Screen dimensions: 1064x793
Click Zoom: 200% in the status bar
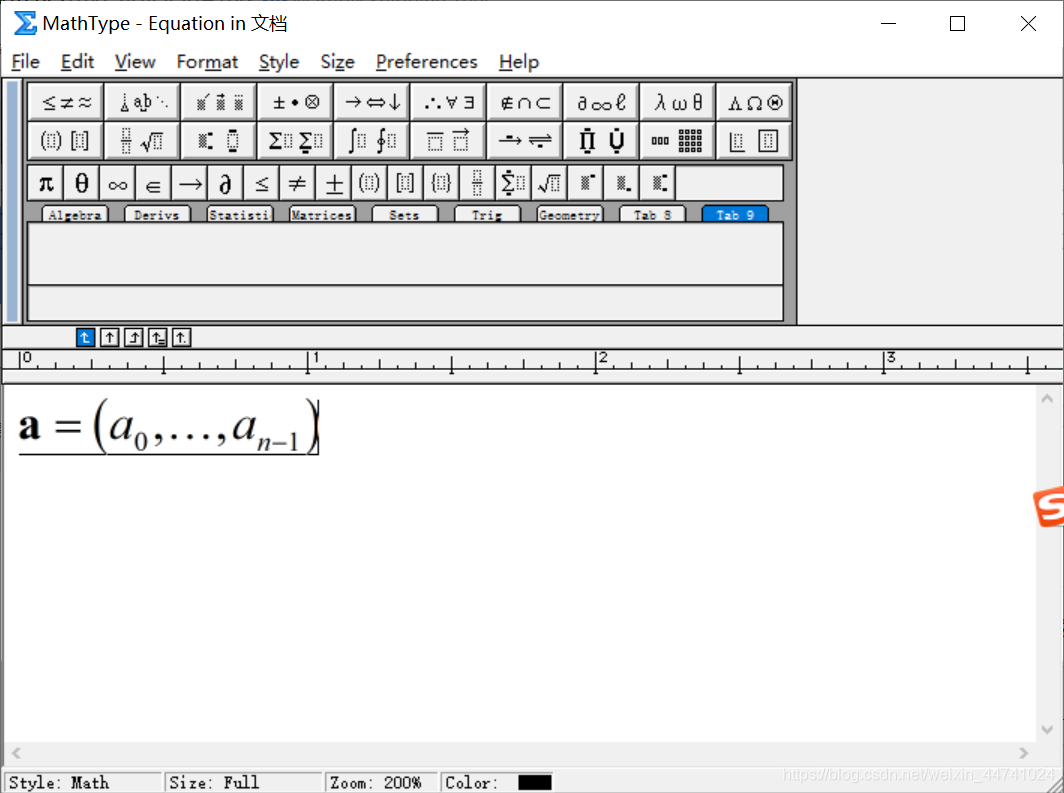coord(374,782)
